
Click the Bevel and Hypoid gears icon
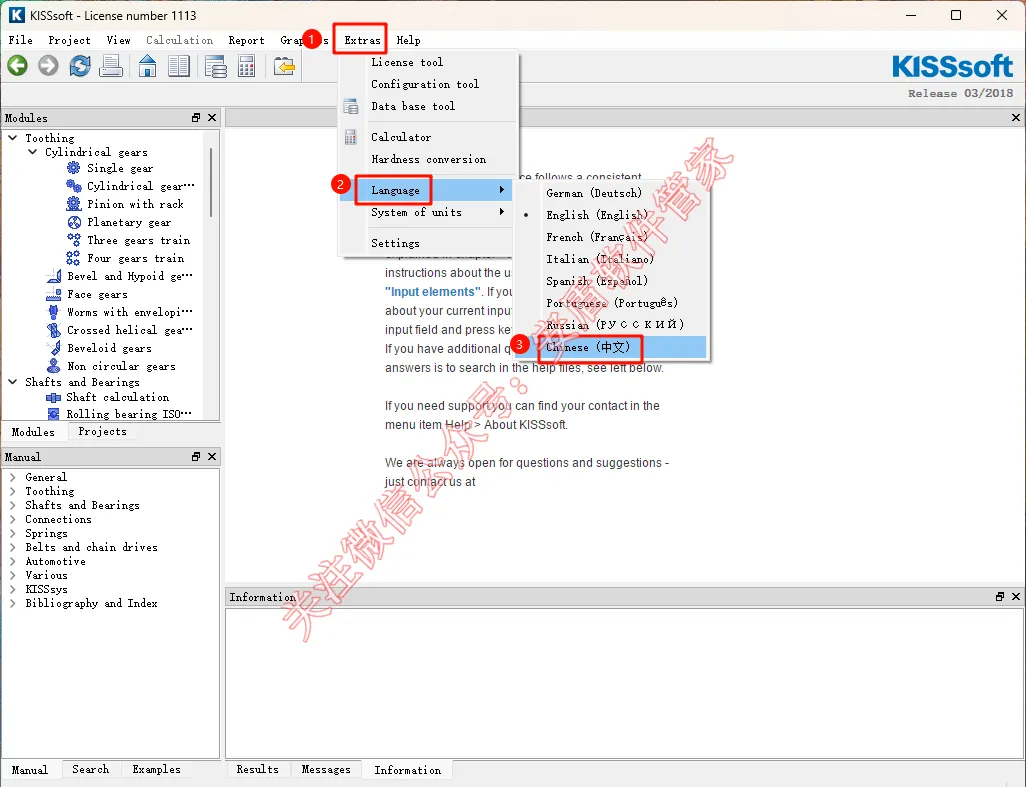coord(54,276)
